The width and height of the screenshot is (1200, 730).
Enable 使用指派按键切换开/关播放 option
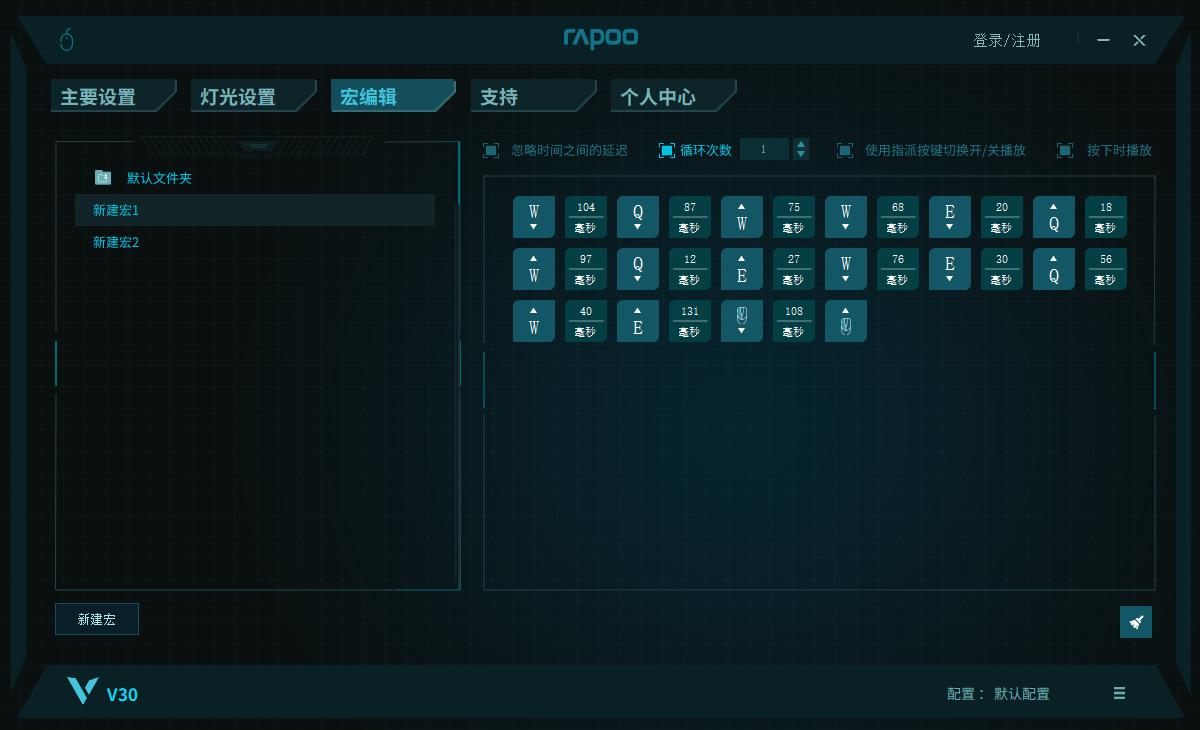click(x=845, y=151)
